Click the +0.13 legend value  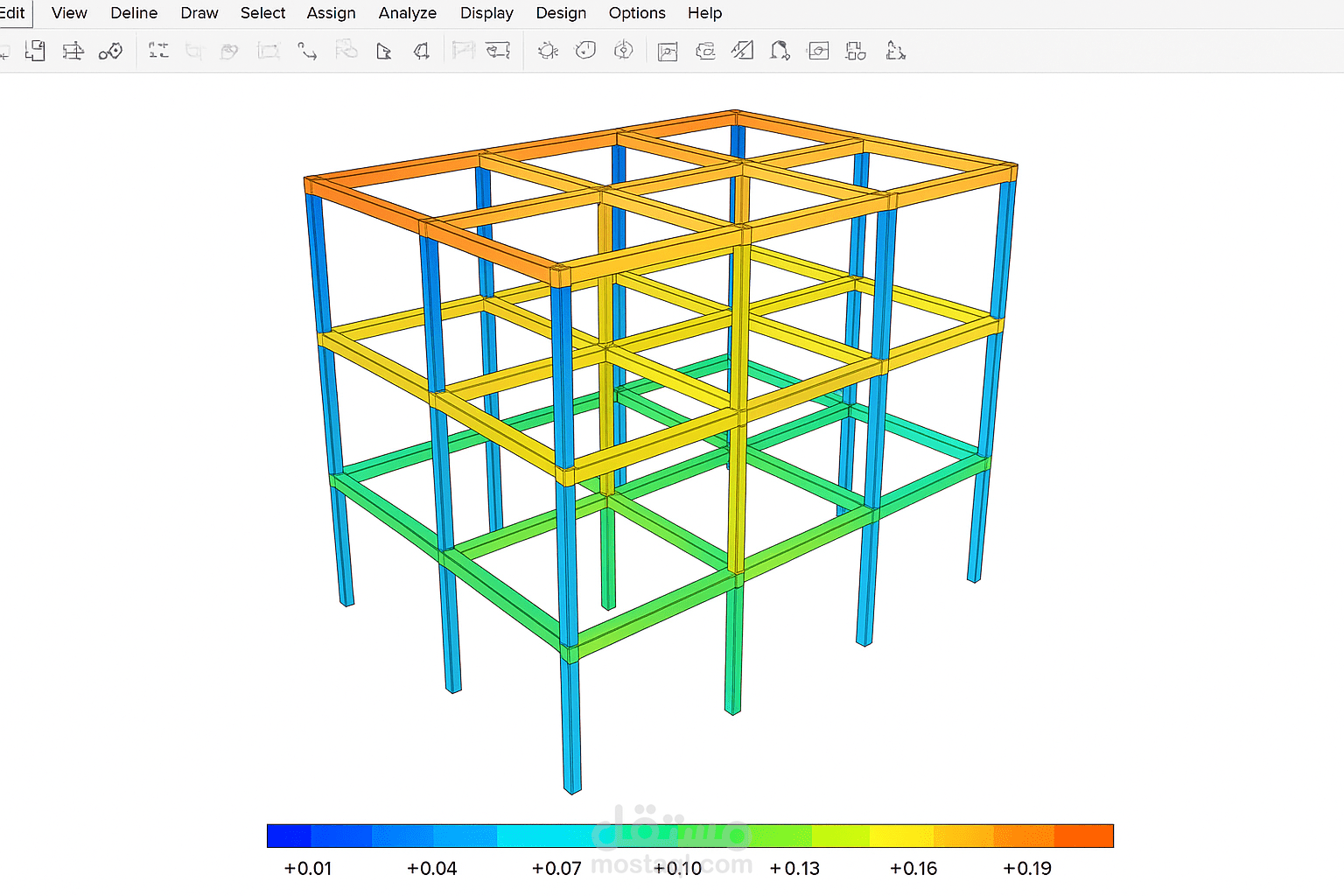pyautogui.click(x=794, y=869)
